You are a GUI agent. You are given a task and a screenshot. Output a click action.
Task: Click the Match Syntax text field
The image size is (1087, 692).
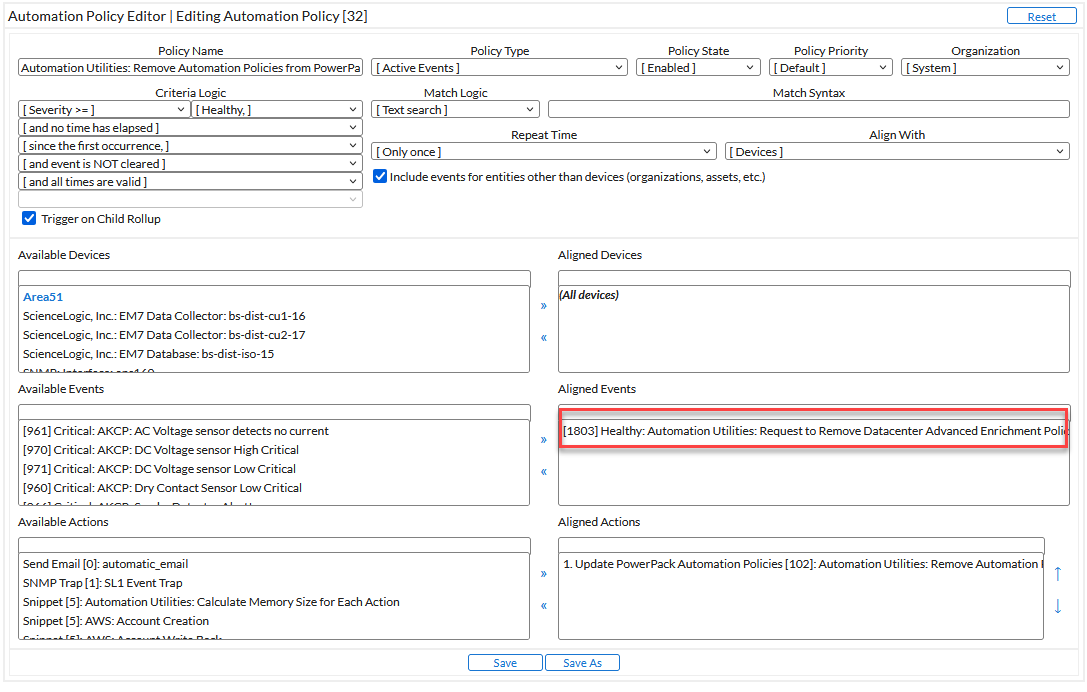[808, 110]
